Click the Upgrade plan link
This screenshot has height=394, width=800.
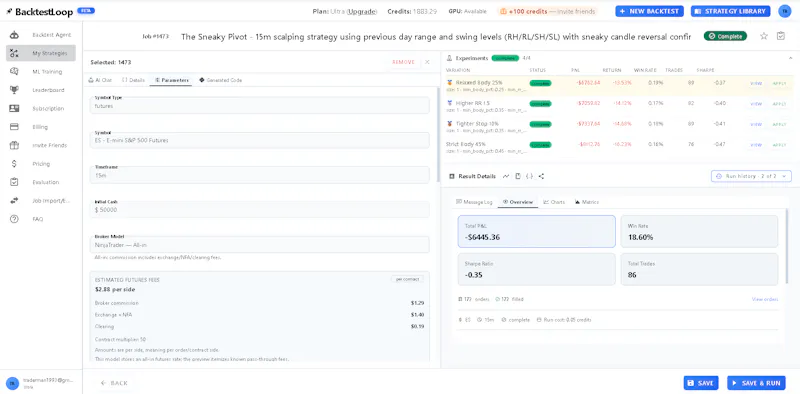tap(361, 11)
